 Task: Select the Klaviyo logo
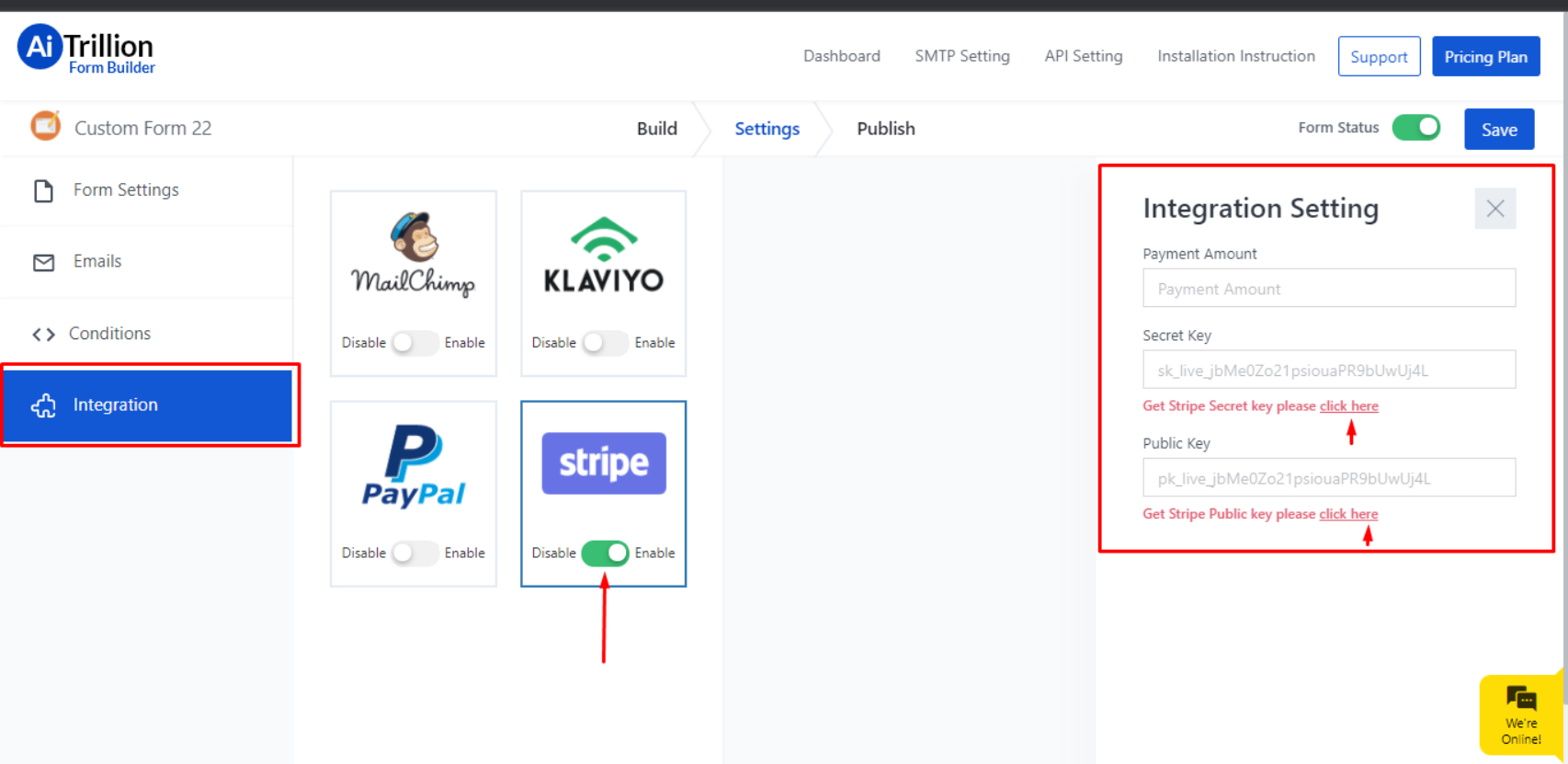point(604,255)
